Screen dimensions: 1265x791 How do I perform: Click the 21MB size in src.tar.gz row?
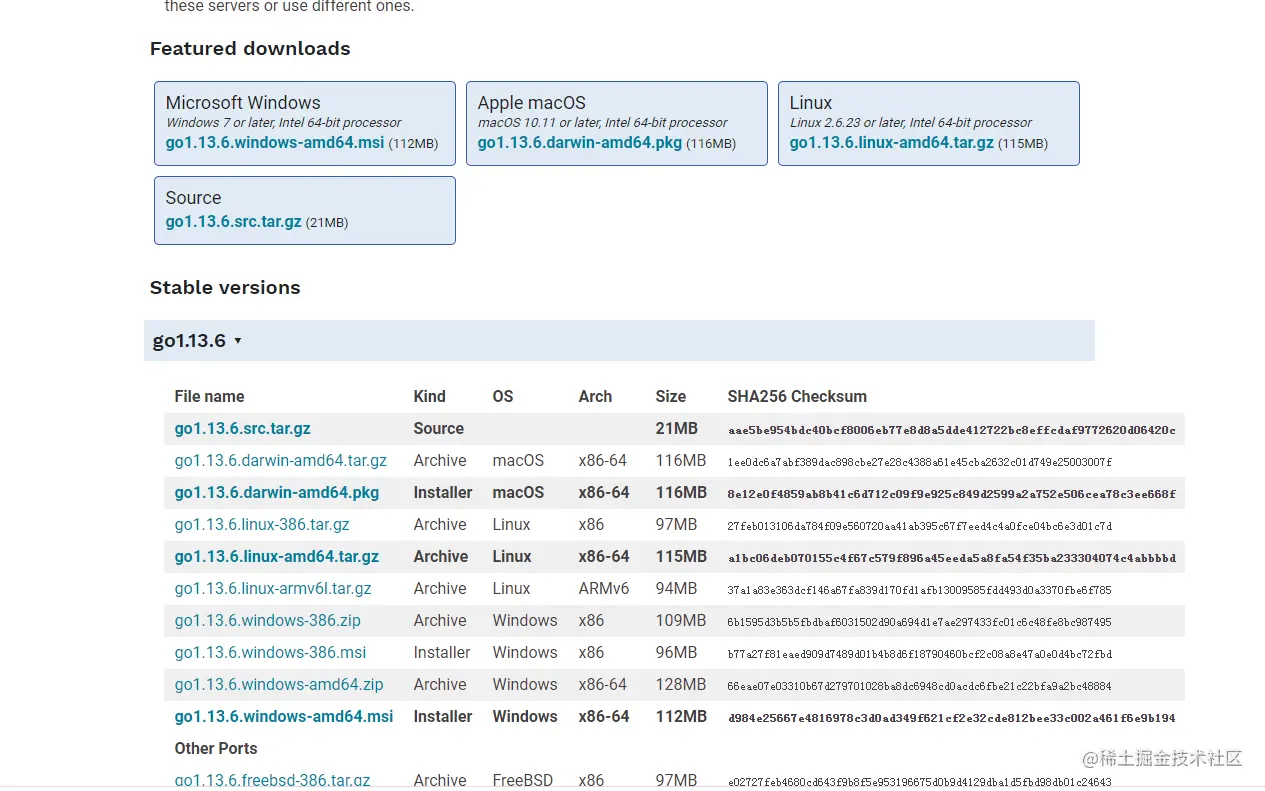coord(677,428)
